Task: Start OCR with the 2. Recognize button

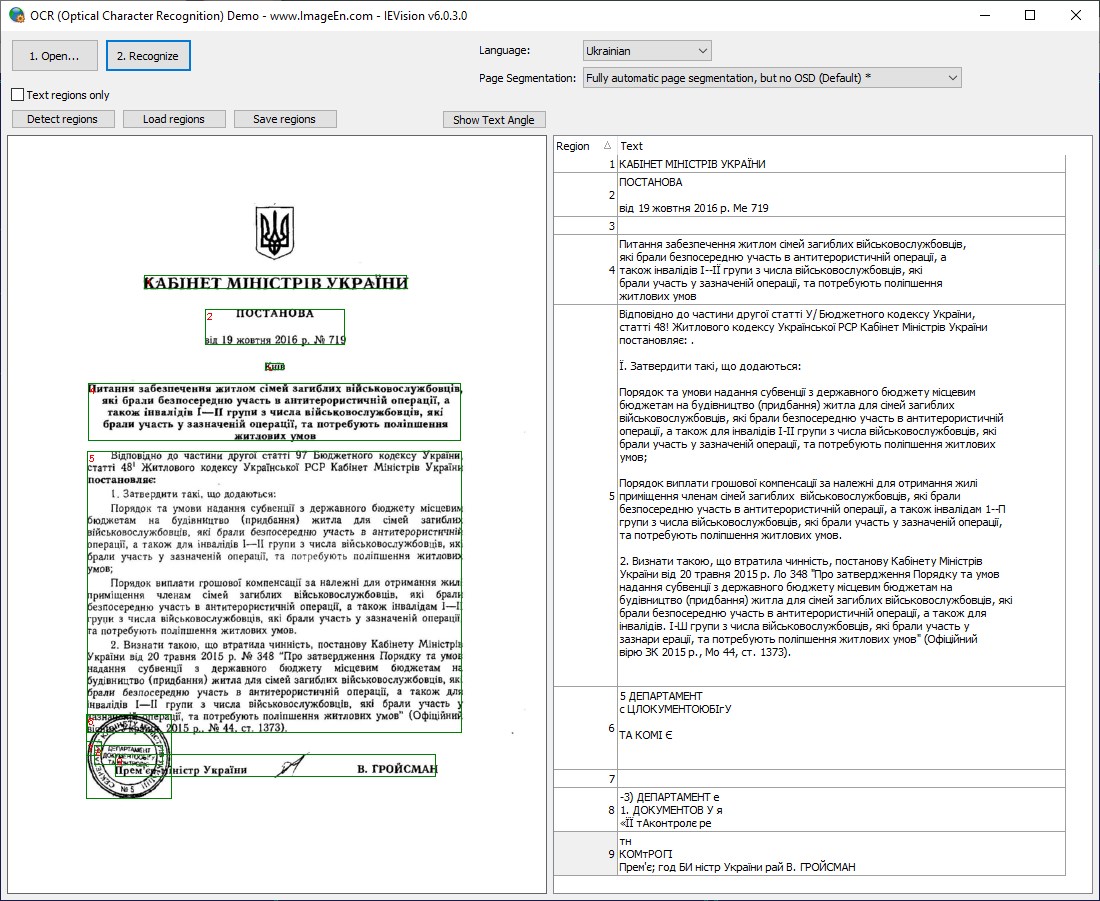Action: click(x=148, y=56)
